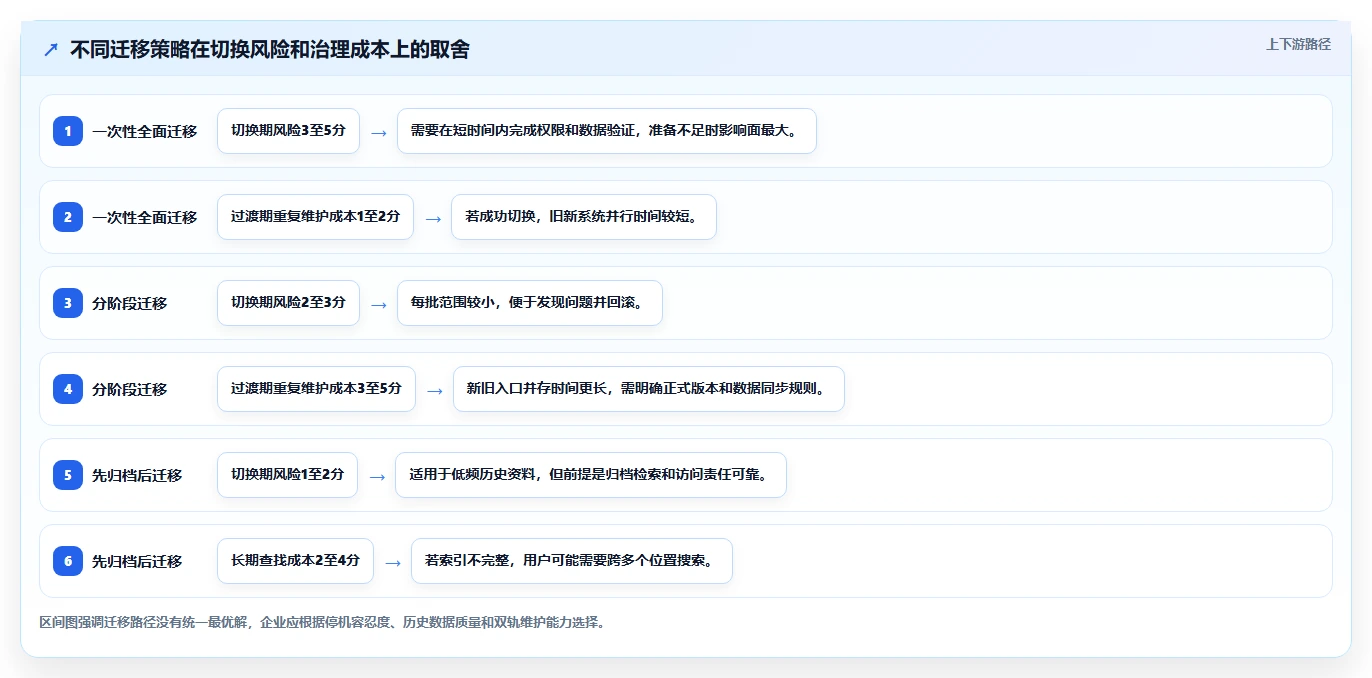The width and height of the screenshot is (1372, 678).
Task: Click the arrow after 过渡期重复维护成本1至2分
Action: [432, 218]
